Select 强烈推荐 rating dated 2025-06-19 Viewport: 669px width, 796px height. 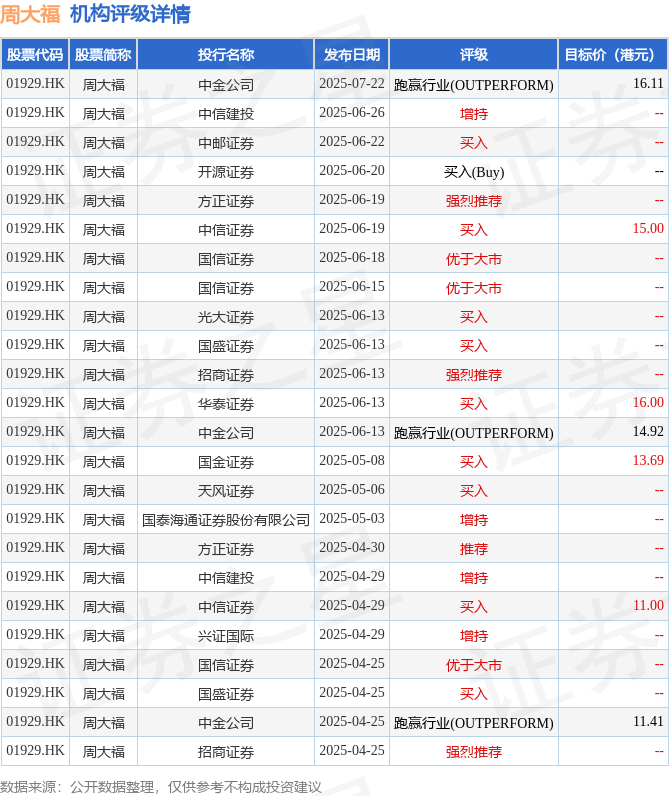click(474, 201)
